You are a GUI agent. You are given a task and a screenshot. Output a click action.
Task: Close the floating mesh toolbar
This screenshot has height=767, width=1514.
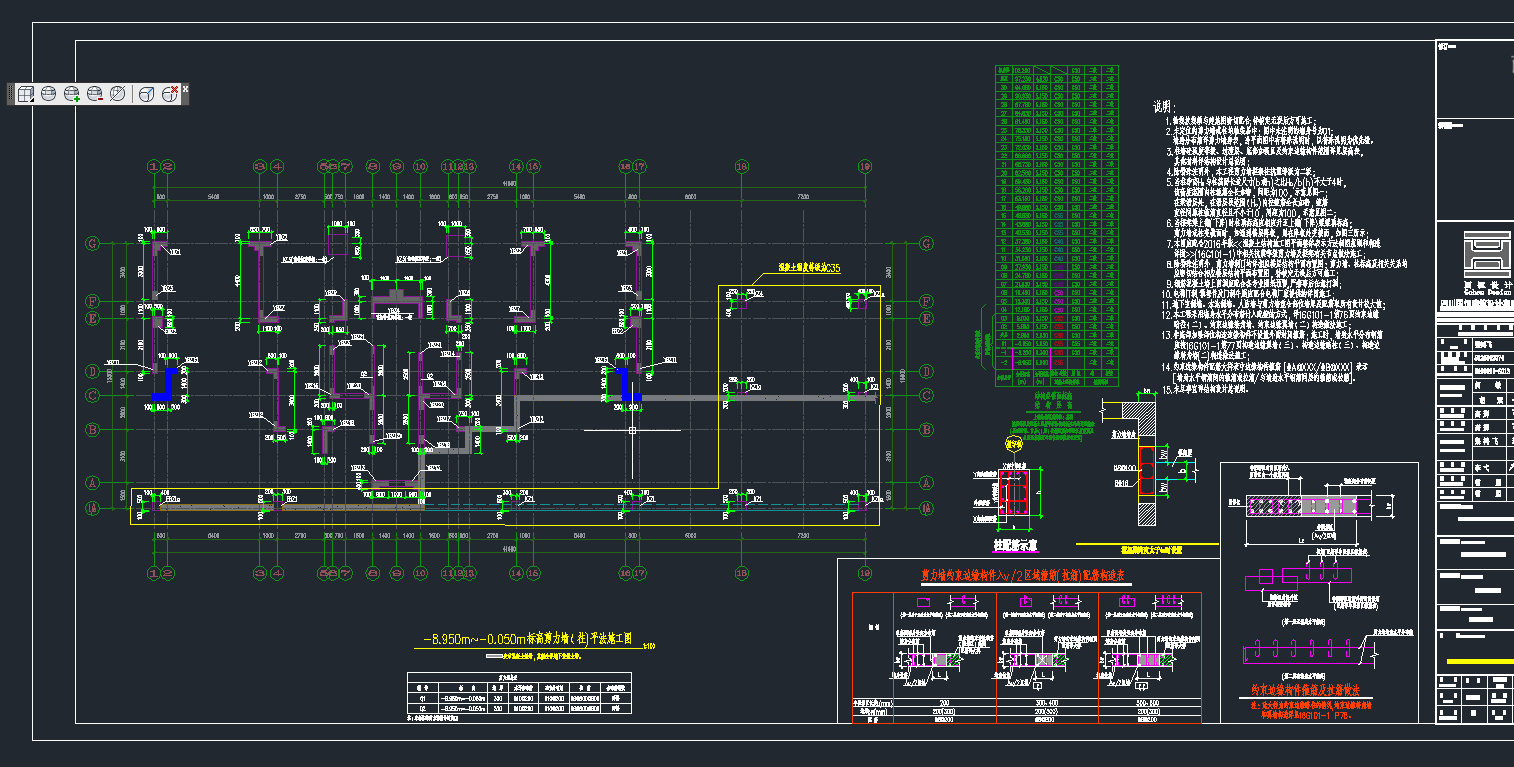tap(185, 89)
